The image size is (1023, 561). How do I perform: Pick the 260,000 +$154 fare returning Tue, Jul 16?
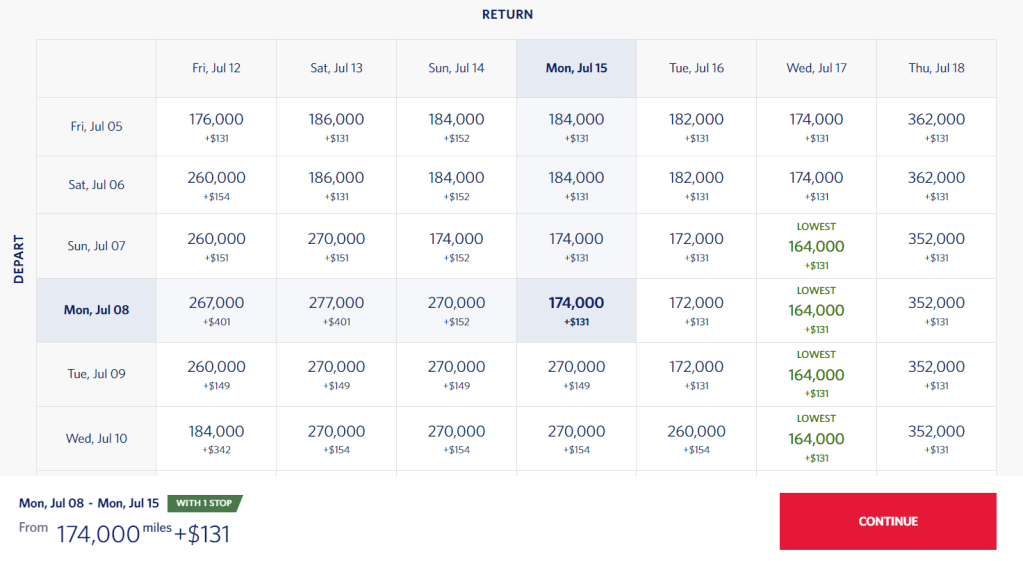pyautogui.click(x=696, y=438)
